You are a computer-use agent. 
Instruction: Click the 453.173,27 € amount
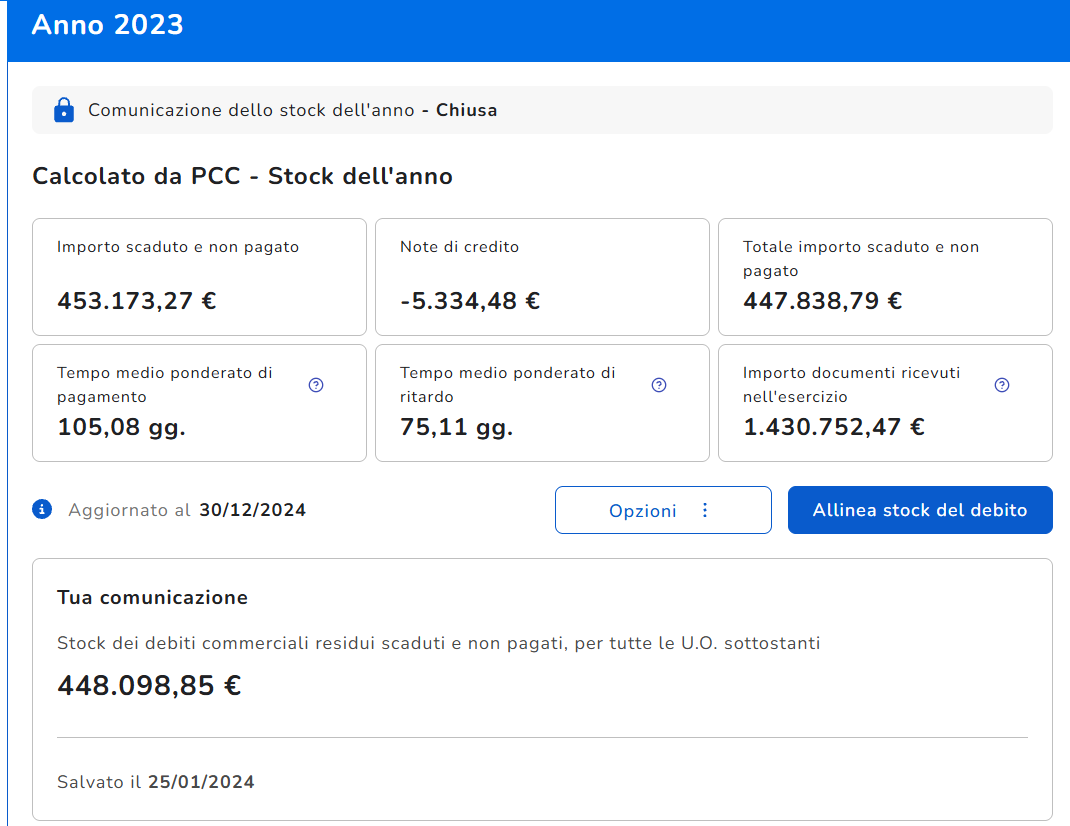pos(137,301)
